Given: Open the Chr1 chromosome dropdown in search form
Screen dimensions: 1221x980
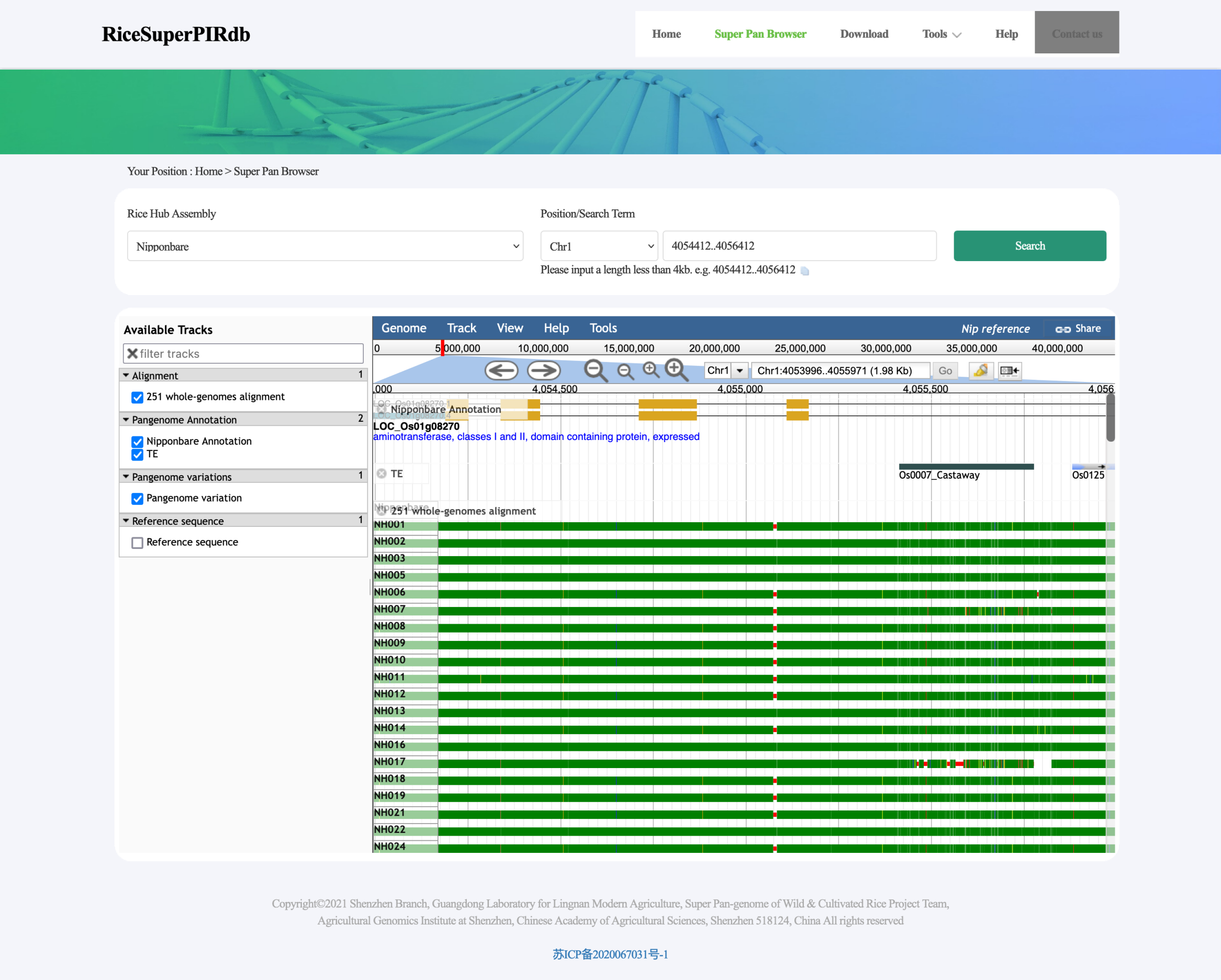Looking at the screenshot, I should 599,246.
